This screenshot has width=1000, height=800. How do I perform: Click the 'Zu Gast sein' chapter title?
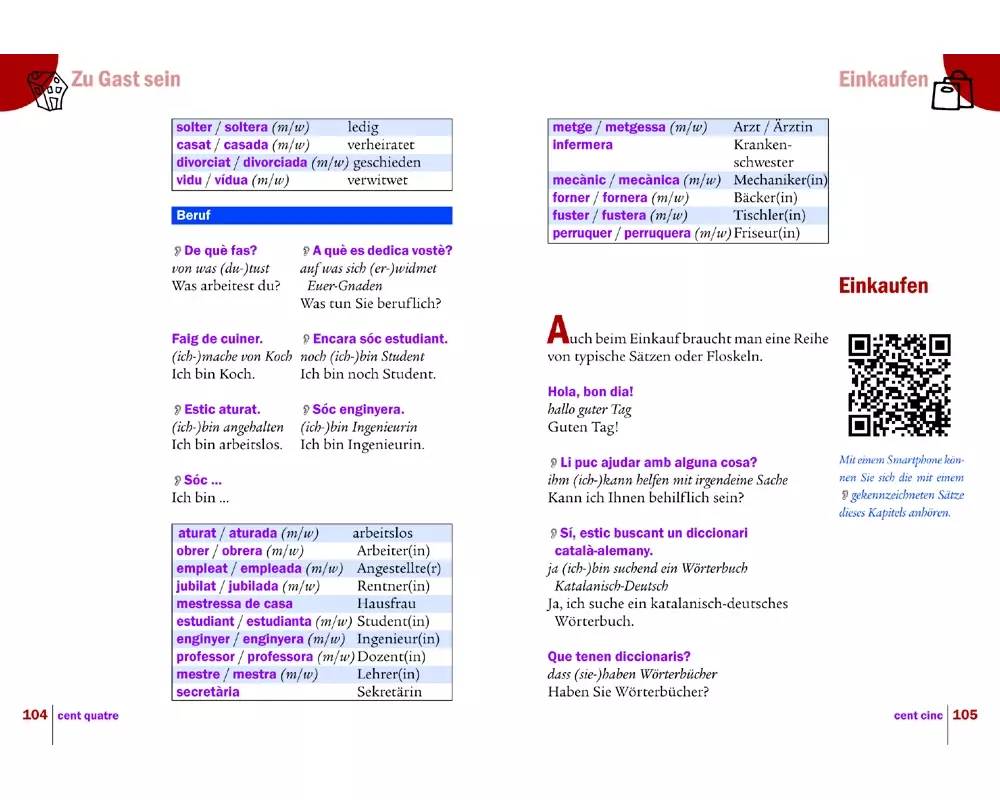click(126, 79)
